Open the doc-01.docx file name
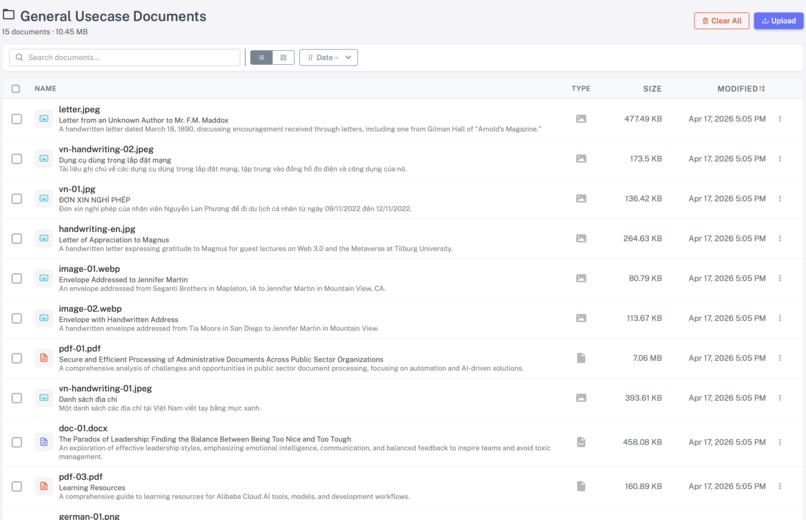806x520 pixels. tap(83, 428)
